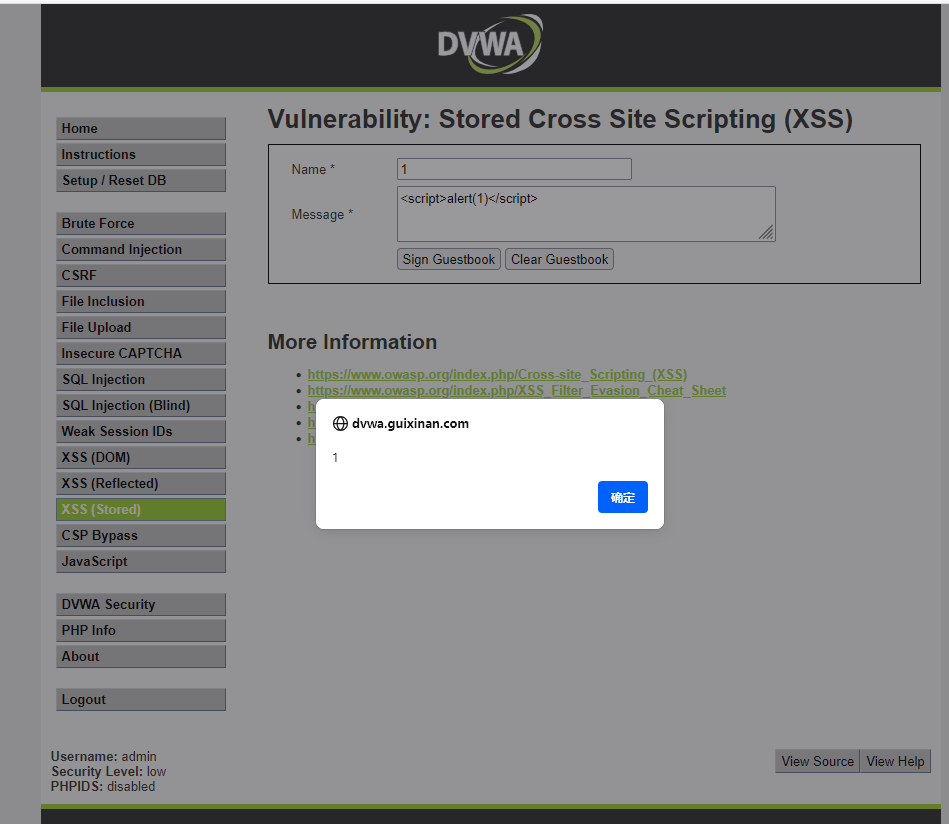The image size is (949, 824).
Task: Navigate to SQL Injection (Blind)
Action: (140, 405)
